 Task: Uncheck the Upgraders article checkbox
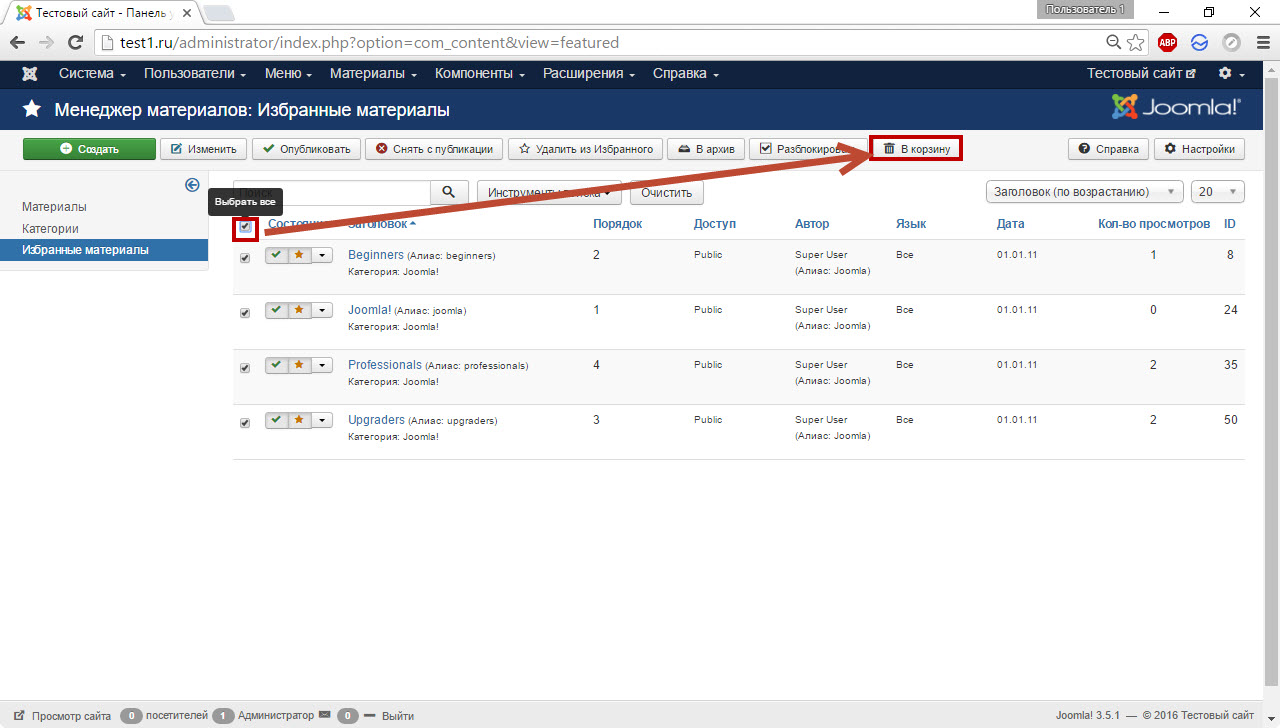tap(246, 423)
